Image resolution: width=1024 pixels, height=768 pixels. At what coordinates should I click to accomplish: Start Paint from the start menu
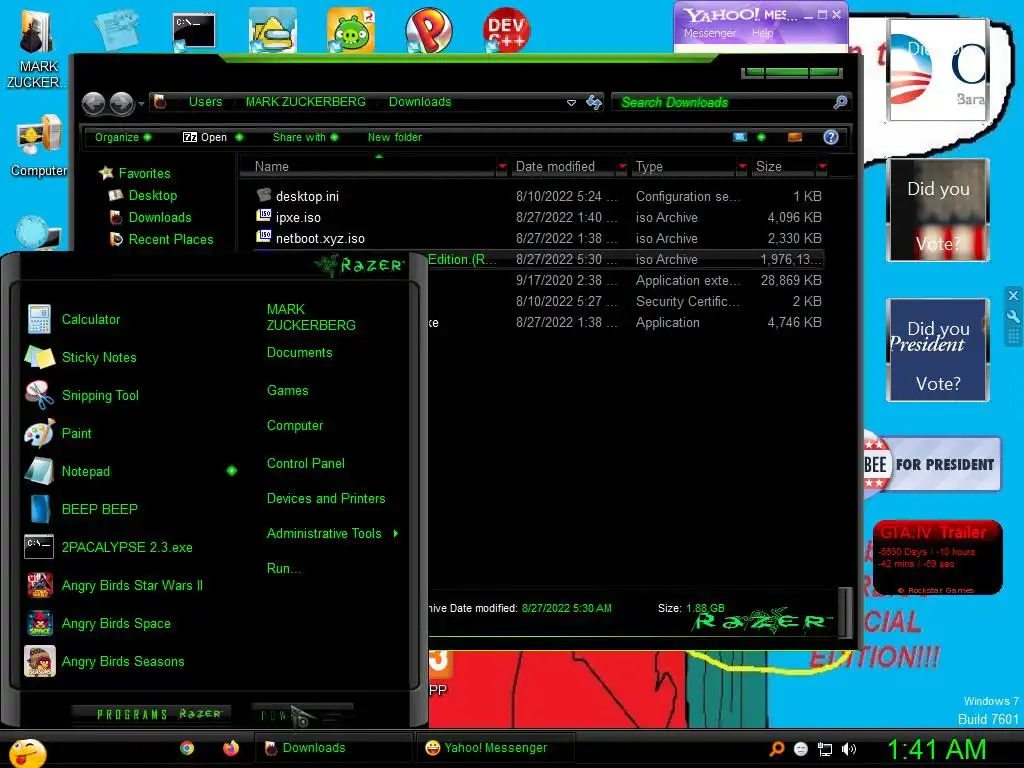click(59, 433)
